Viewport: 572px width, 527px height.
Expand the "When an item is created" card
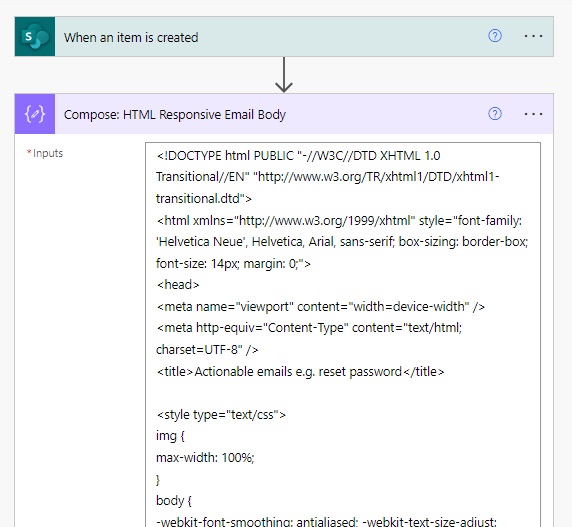click(131, 37)
